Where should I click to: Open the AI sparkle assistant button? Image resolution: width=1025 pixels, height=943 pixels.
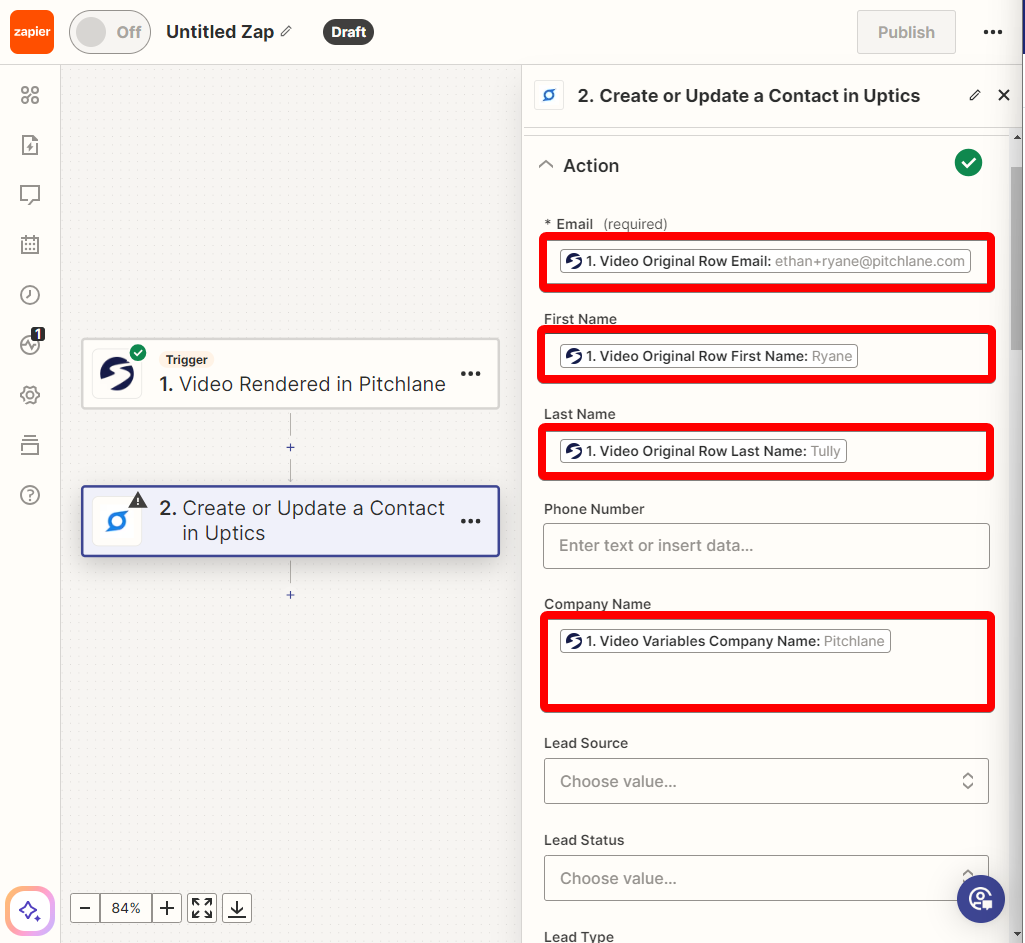click(29, 910)
